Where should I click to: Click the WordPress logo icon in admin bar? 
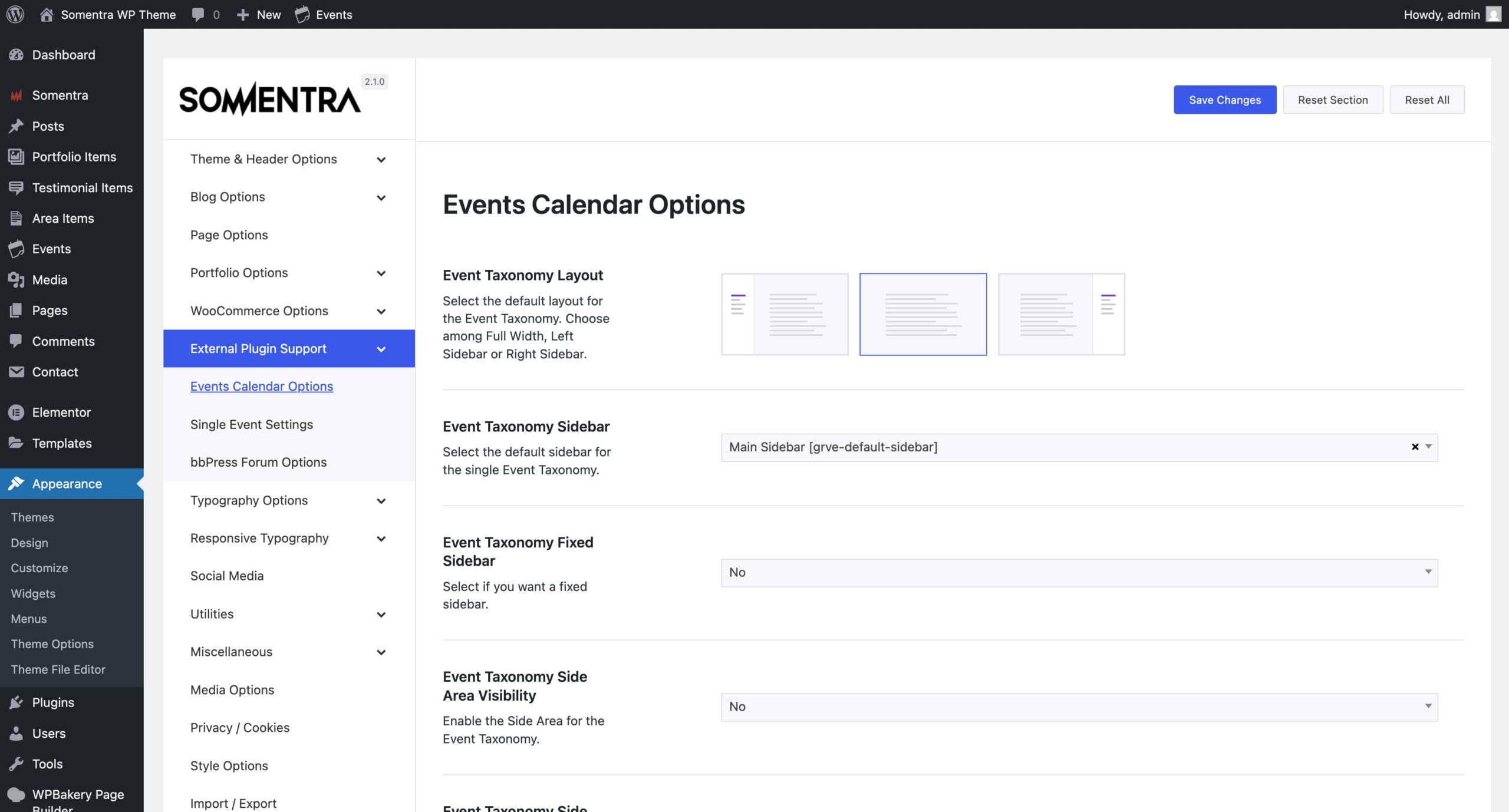click(15, 14)
